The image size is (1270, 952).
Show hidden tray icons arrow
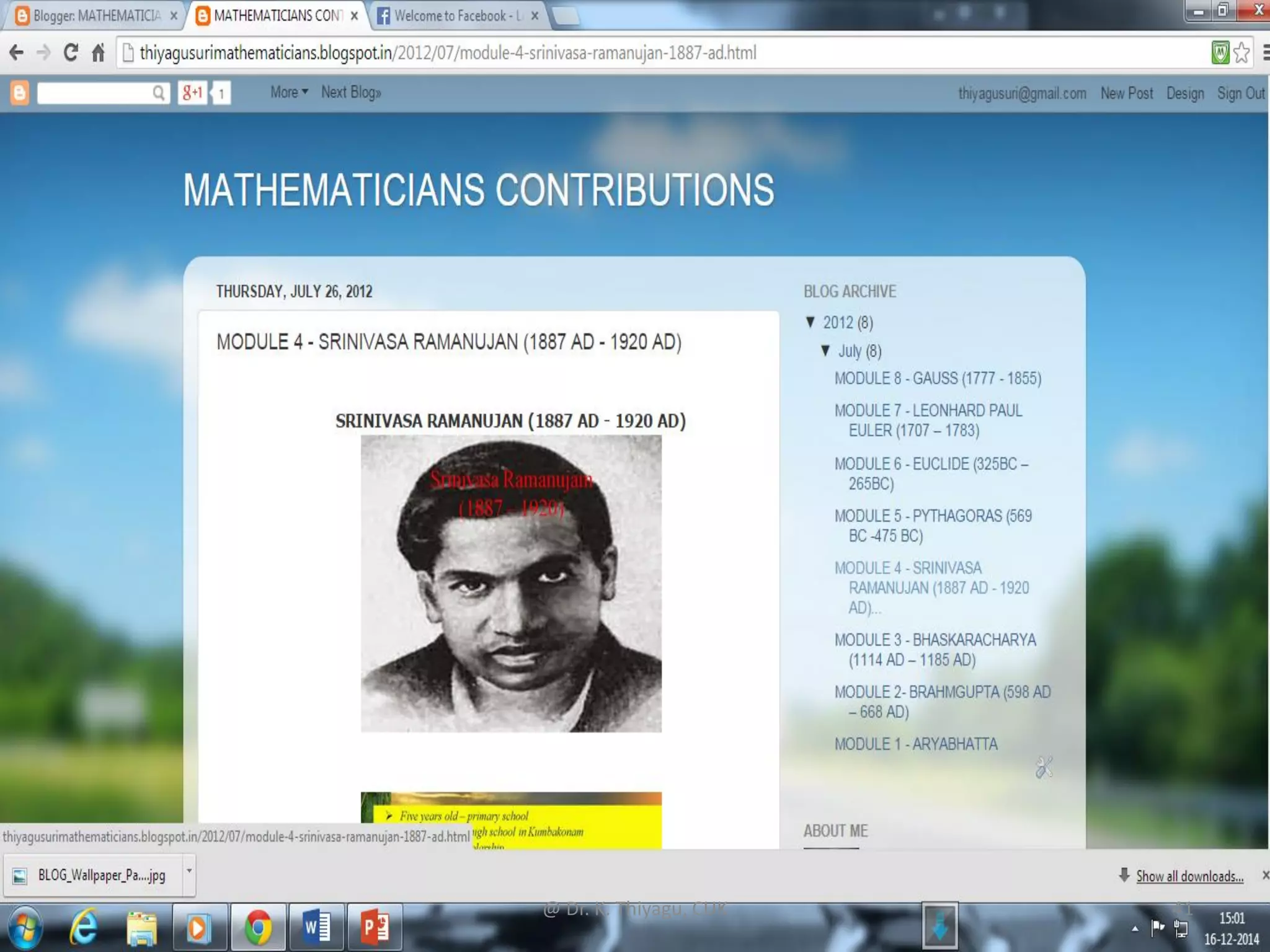1135,928
